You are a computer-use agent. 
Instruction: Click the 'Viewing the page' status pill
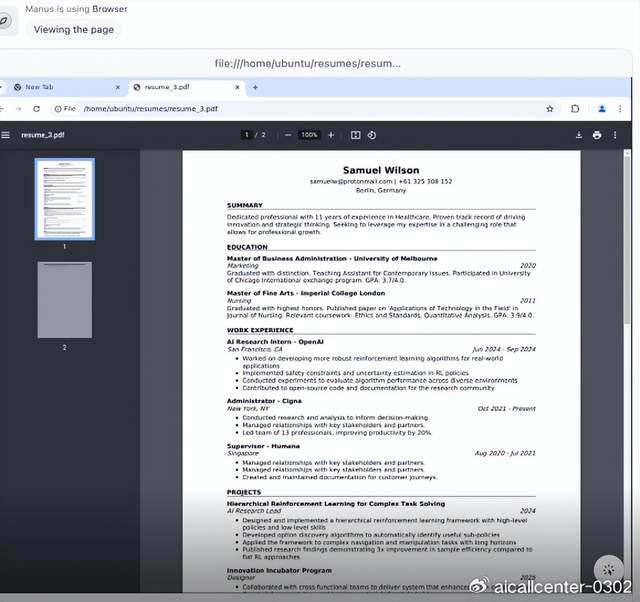[x=74, y=30]
